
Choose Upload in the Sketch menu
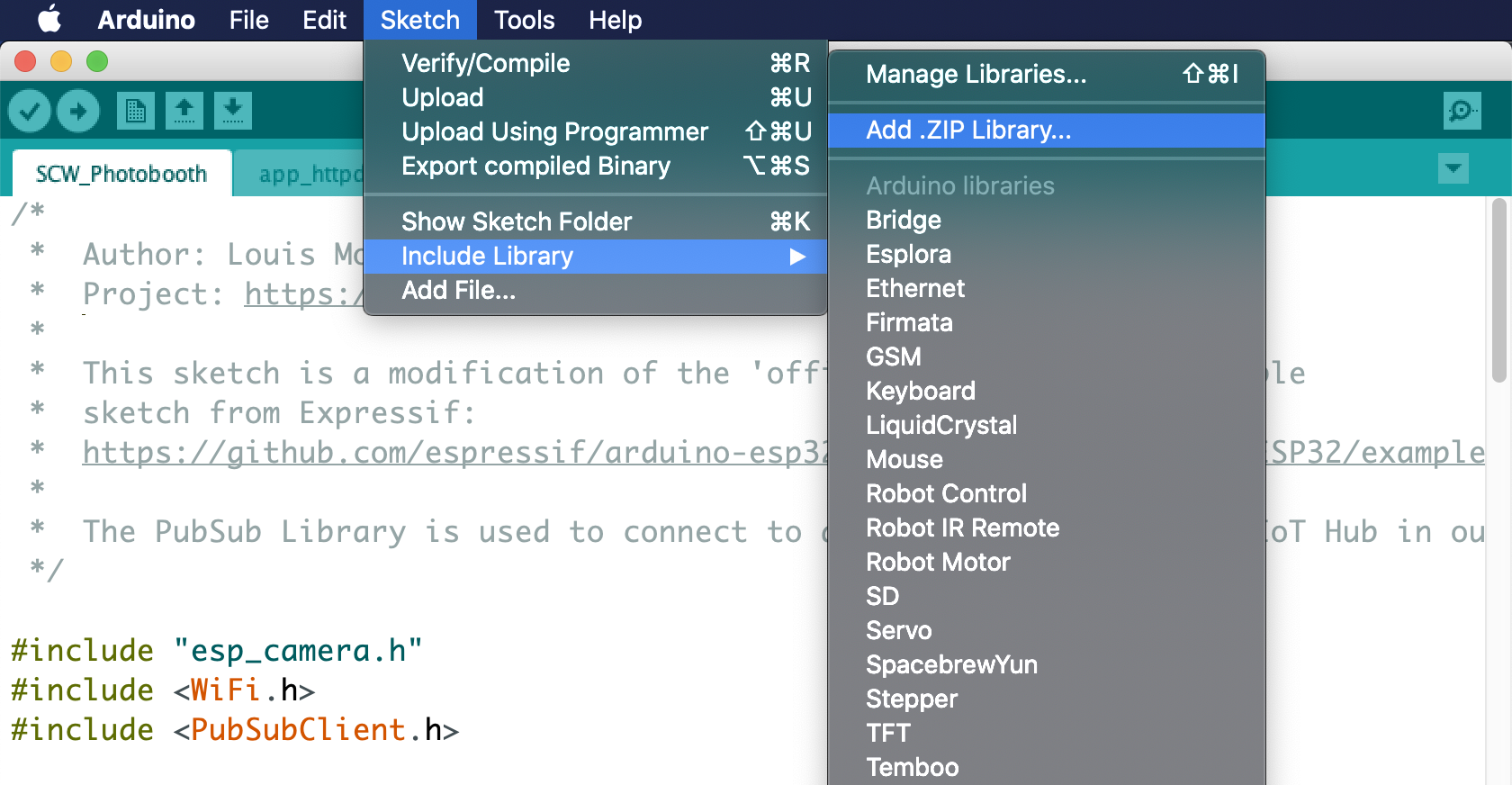tap(595, 97)
